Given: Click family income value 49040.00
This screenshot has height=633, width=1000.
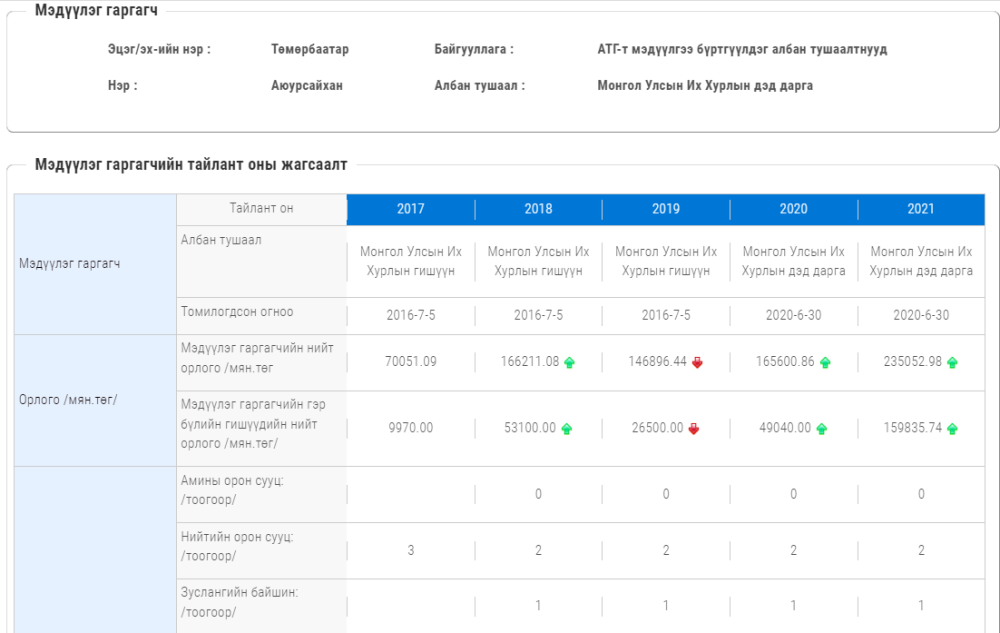Looking at the screenshot, I should (785, 428).
